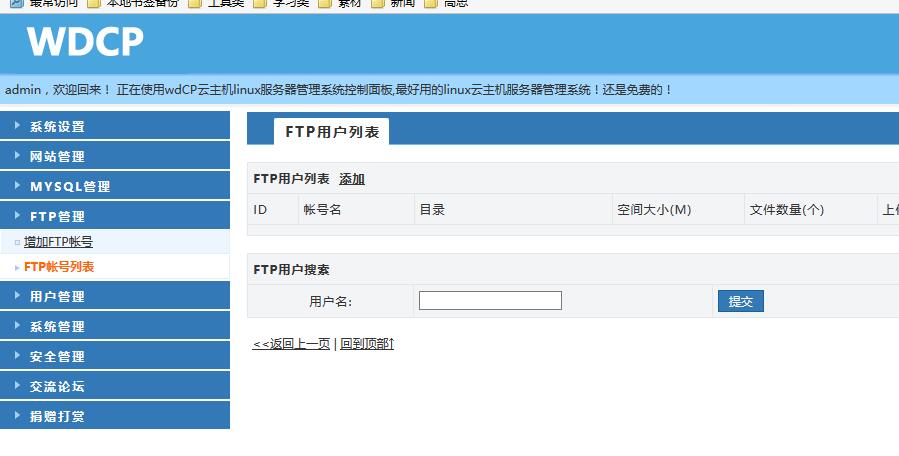Open the 交流论坛 sidebar menu
The width and height of the screenshot is (899, 456).
(x=115, y=385)
